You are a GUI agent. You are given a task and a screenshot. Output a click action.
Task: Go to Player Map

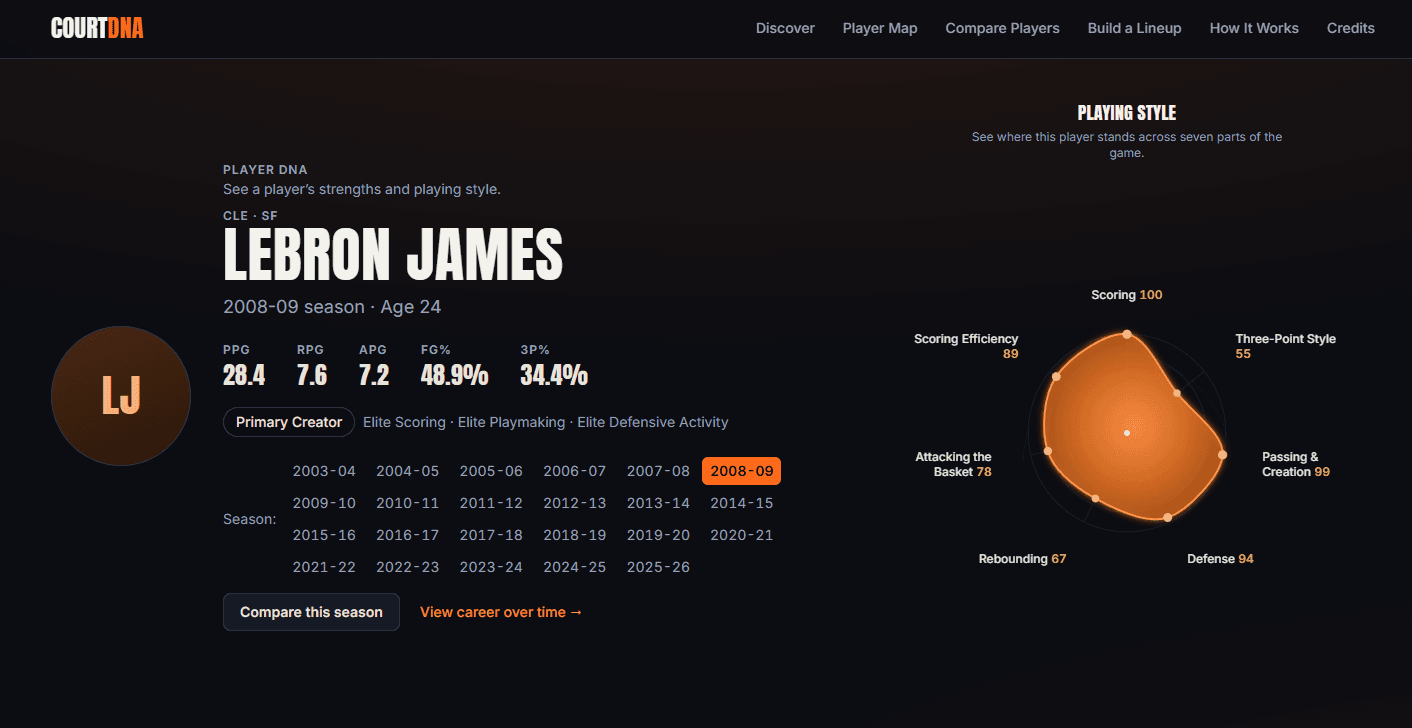pos(880,28)
